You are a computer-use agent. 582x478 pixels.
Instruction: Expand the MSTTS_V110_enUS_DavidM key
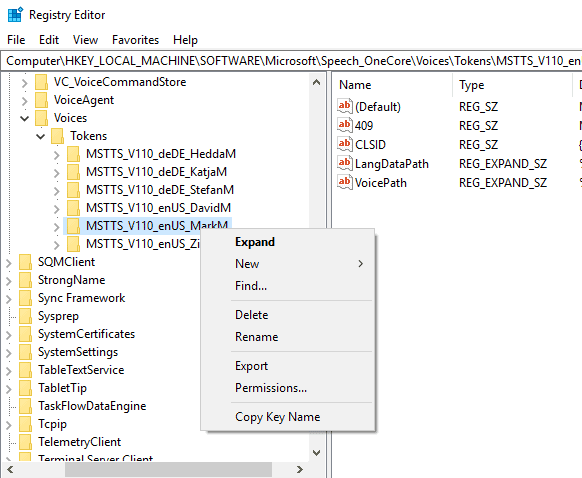pos(56,209)
